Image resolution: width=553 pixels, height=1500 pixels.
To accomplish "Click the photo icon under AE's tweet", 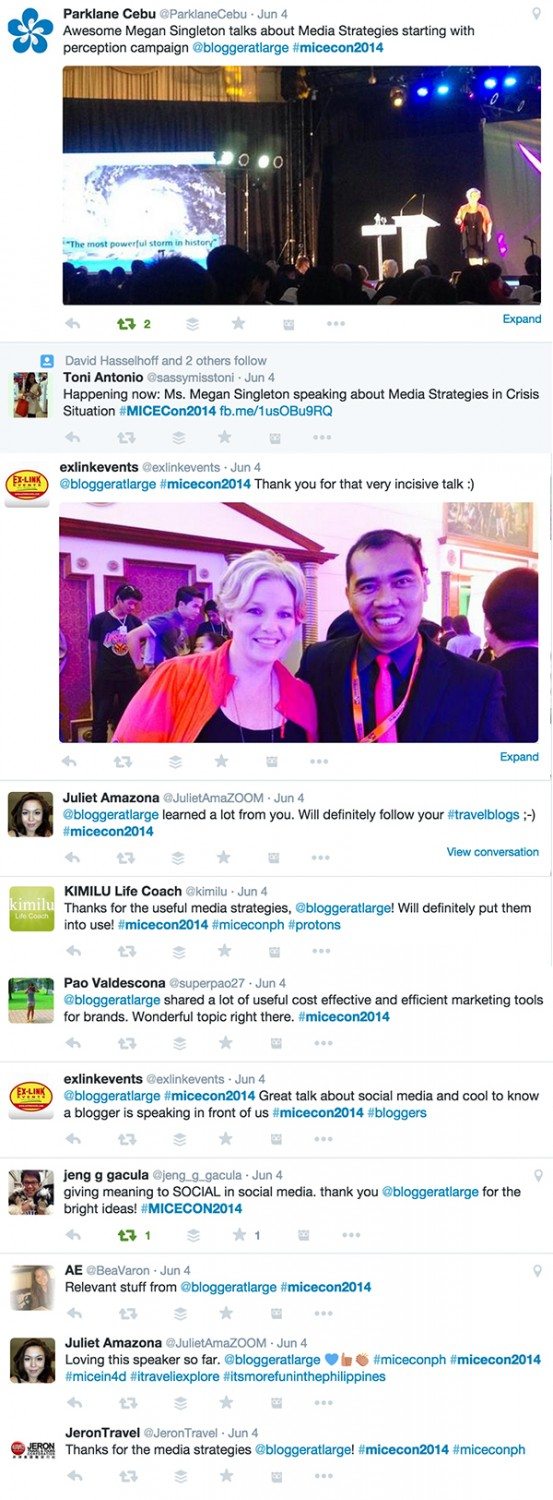I will [274, 1313].
